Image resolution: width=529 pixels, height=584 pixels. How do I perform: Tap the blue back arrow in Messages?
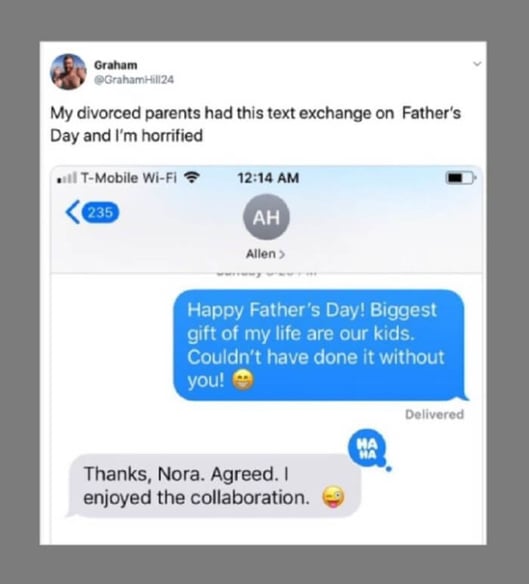coord(72,212)
